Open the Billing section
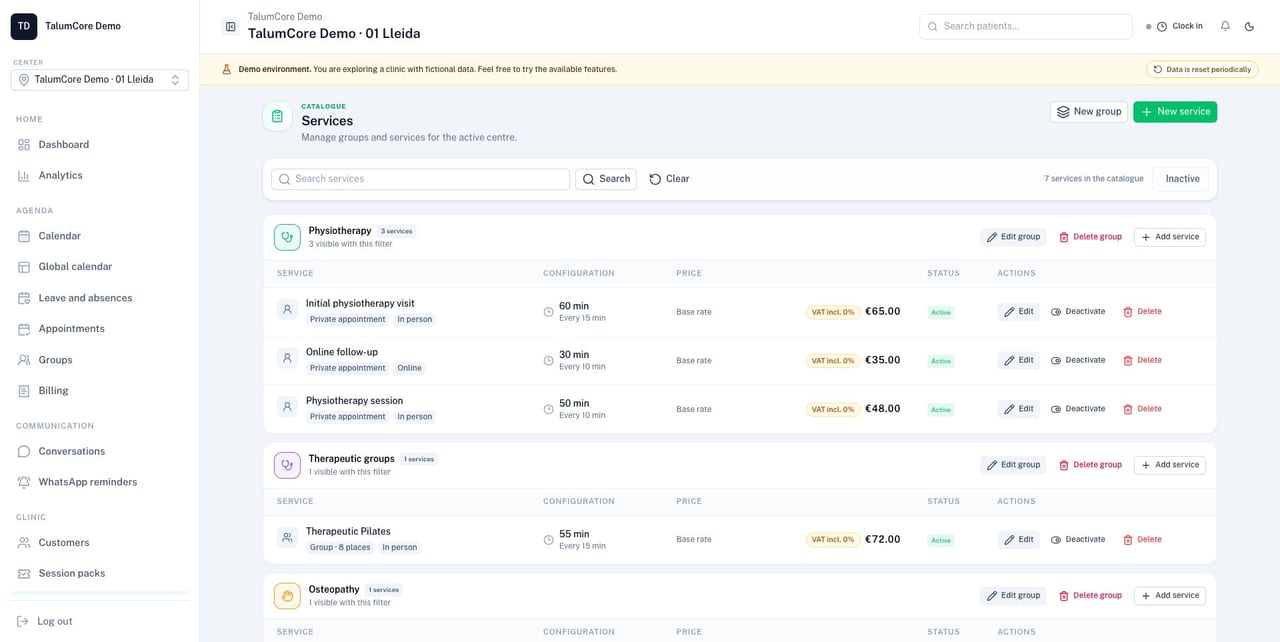1280x642 pixels. point(53,391)
